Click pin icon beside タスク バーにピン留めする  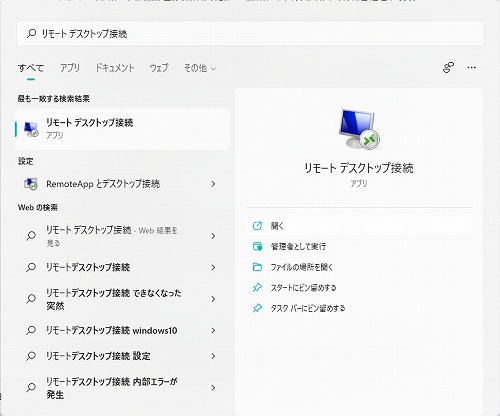pyautogui.click(x=257, y=308)
